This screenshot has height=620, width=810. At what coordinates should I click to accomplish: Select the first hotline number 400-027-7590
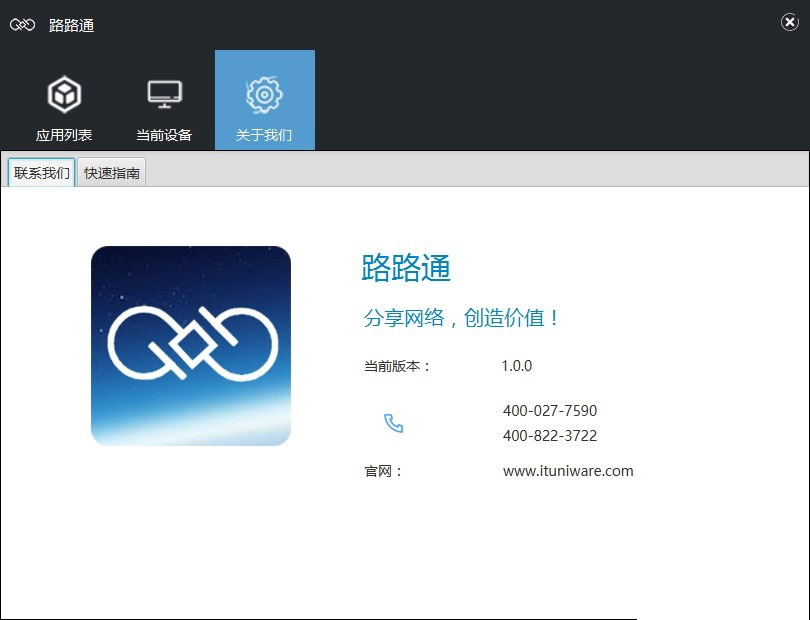549,410
